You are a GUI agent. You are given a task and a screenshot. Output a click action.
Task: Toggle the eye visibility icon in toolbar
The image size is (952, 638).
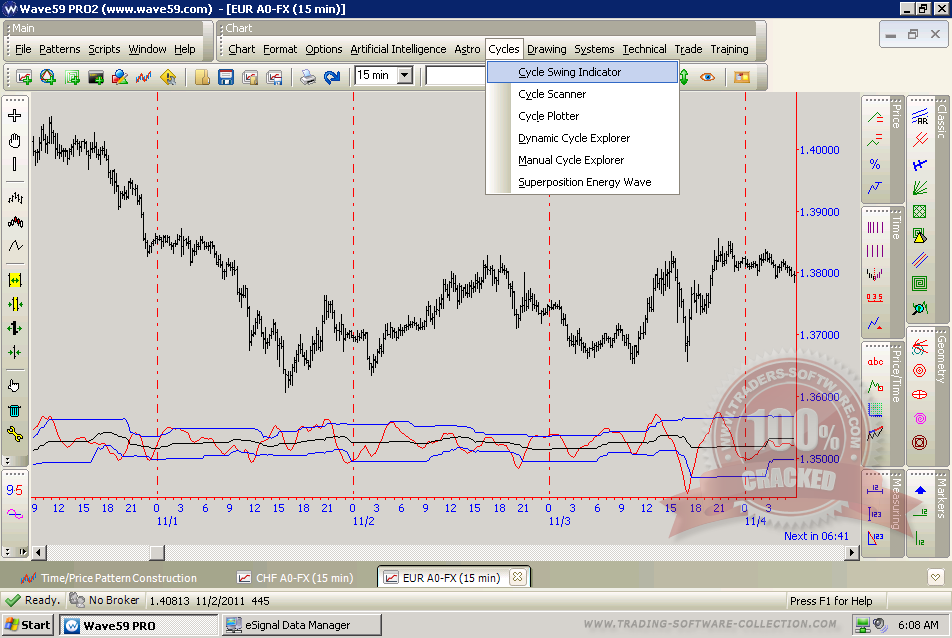[x=708, y=76]
